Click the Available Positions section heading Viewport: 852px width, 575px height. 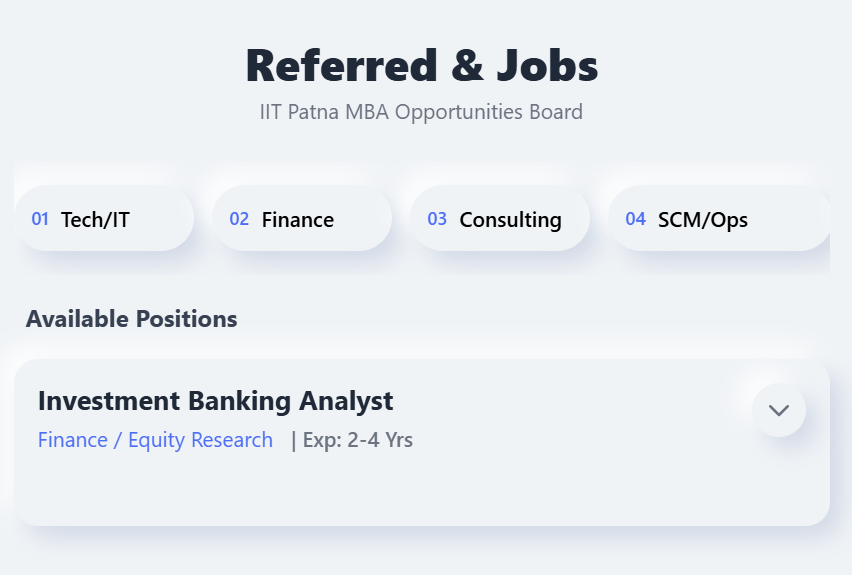[131, 319]
